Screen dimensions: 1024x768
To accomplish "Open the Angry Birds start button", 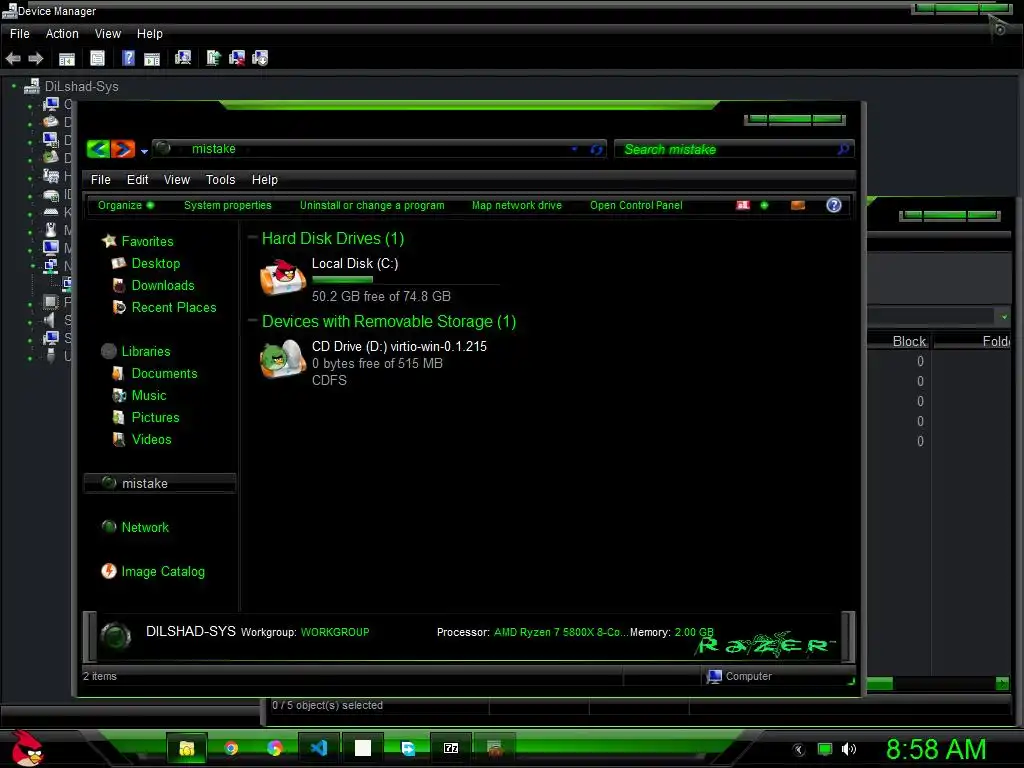I will (x=26, y=748).
